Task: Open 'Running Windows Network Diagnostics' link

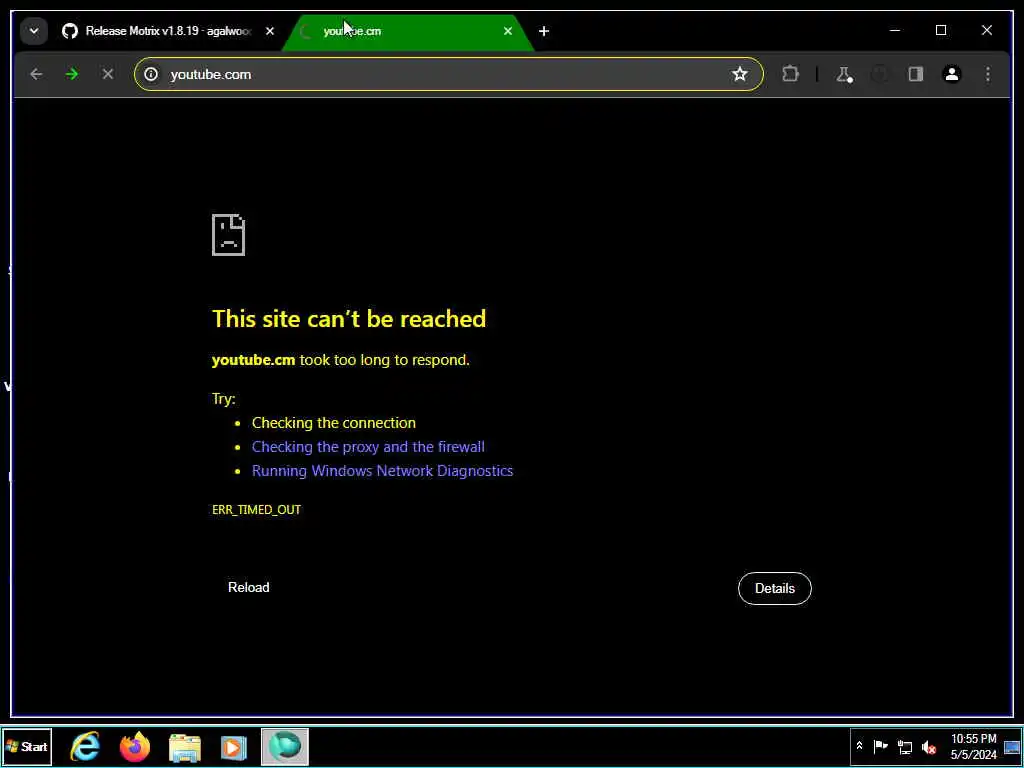Action: [x=383, y=471]
